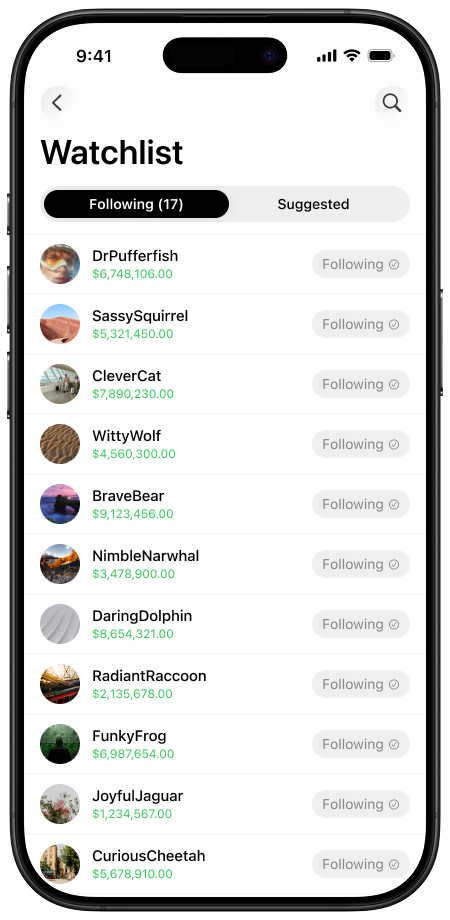Open search with magnifying glass icon
The width and height of the screenshot is (450, 920).
point(392,103)
